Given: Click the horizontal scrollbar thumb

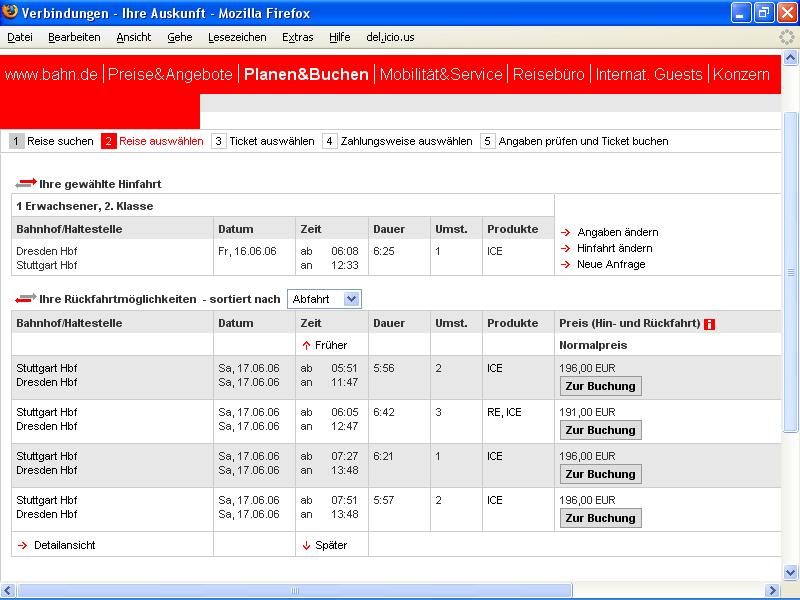Looking at the screenshot, I should [x=294, y=591].
